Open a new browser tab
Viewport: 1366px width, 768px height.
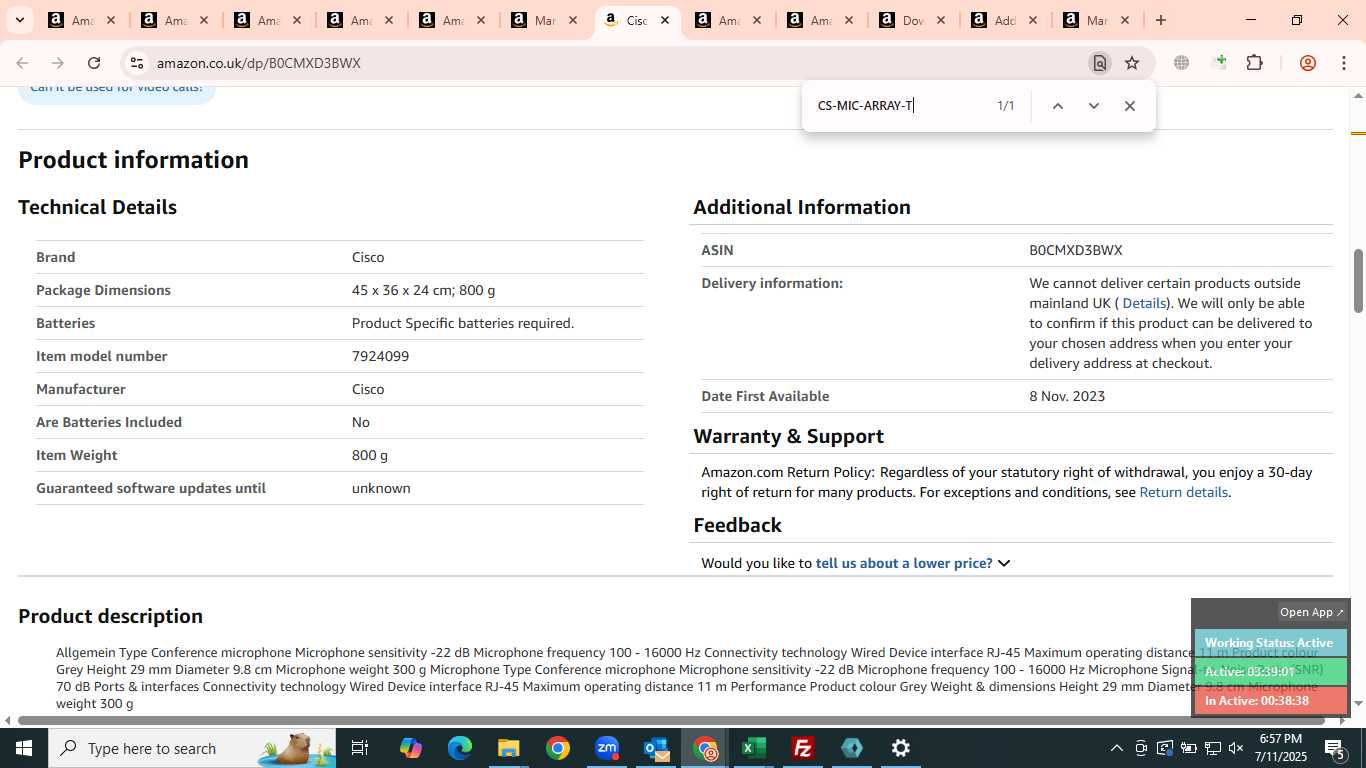[x=1161, y=20]
